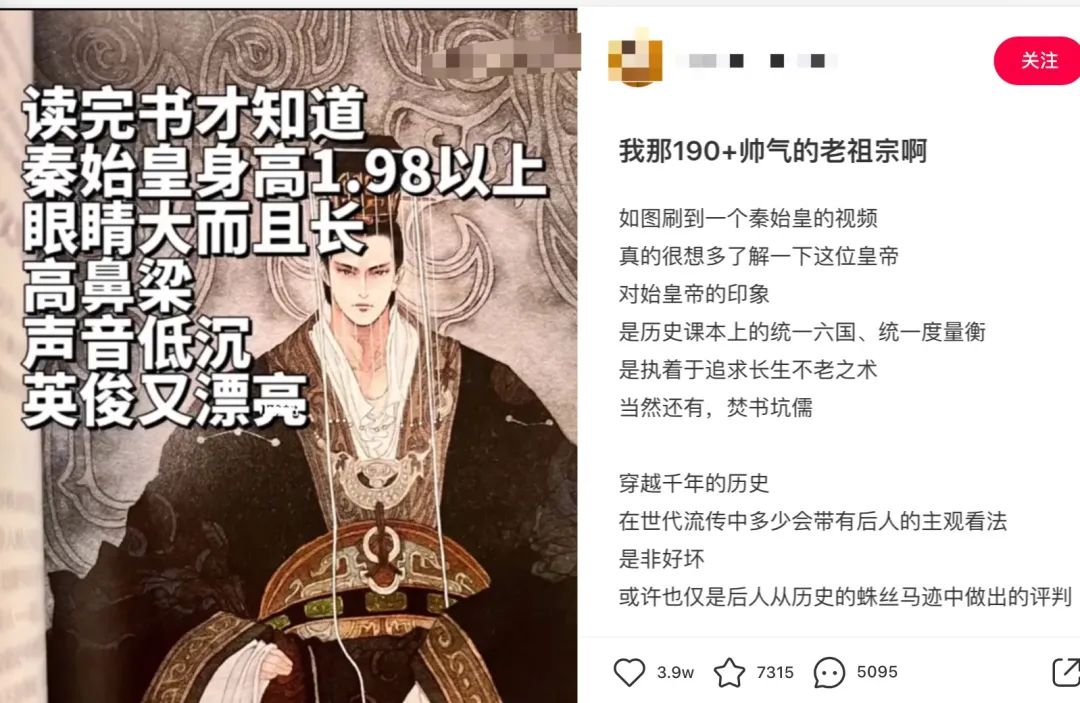Select the text line 当然还有，焚书坑儒
This screenshot has height=703, width=1080.
click(716, 408)
